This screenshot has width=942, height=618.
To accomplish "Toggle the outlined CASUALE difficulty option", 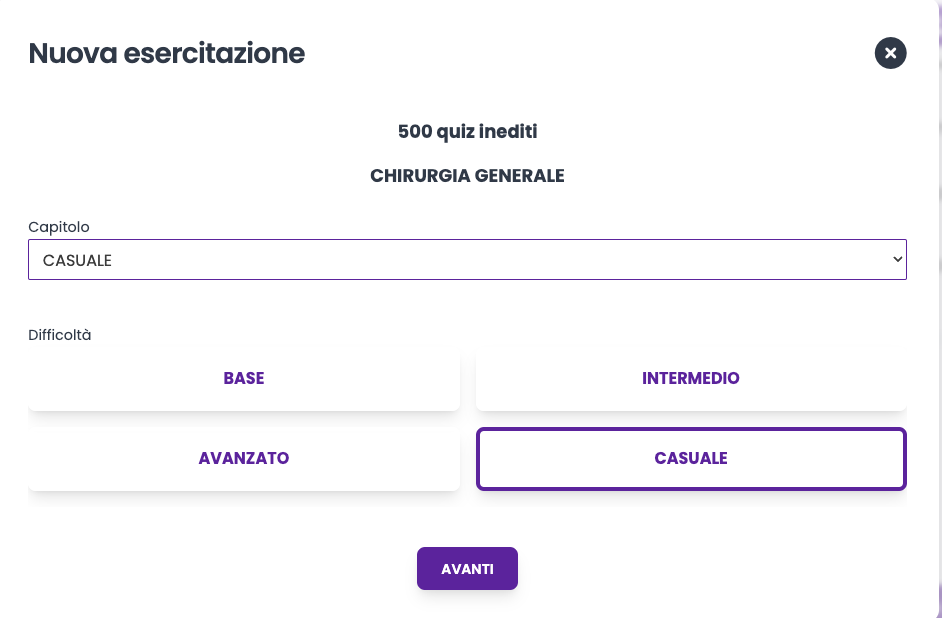I will tap(691, 459).
